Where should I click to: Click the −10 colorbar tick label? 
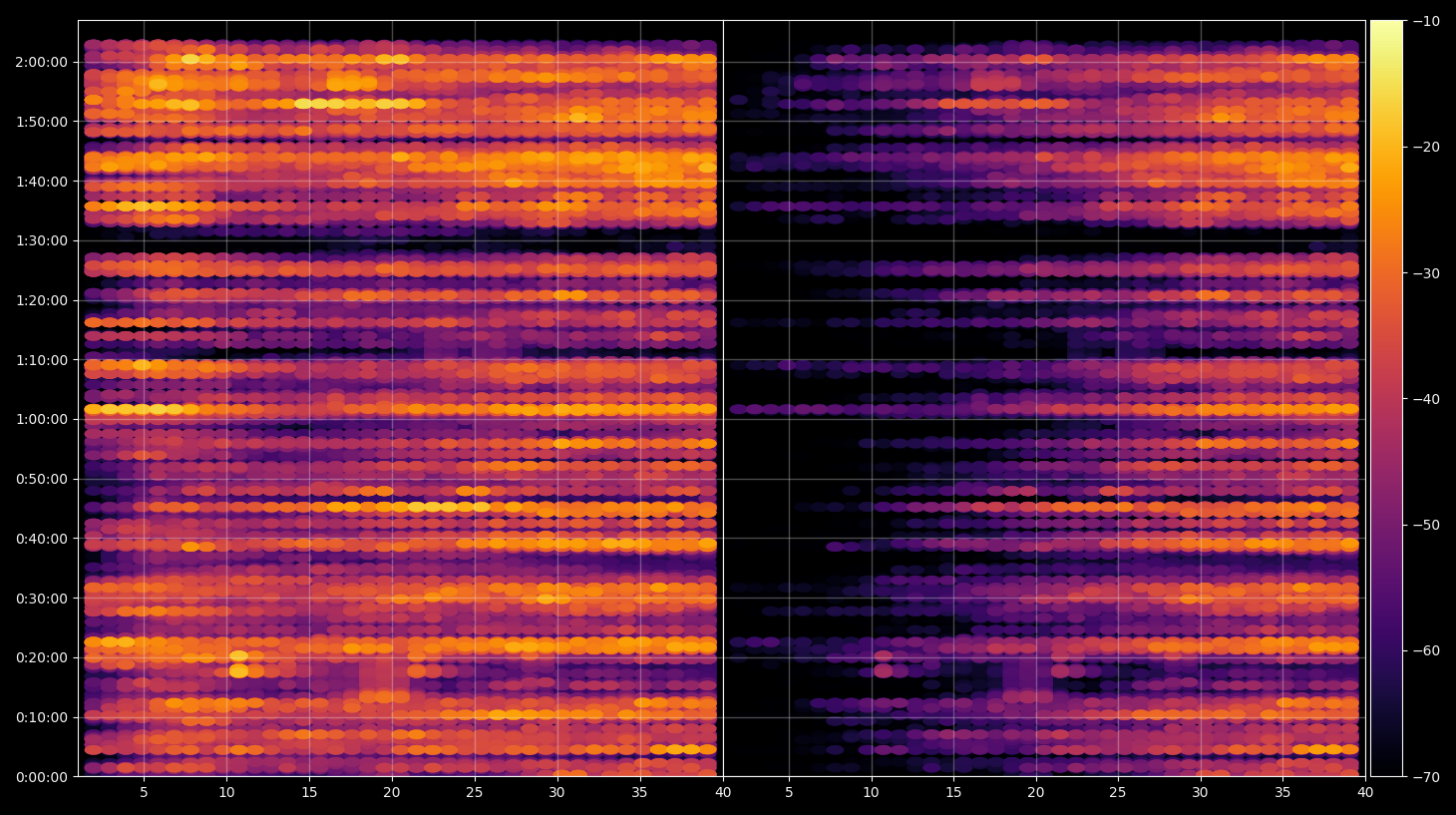click(1426, 21)
